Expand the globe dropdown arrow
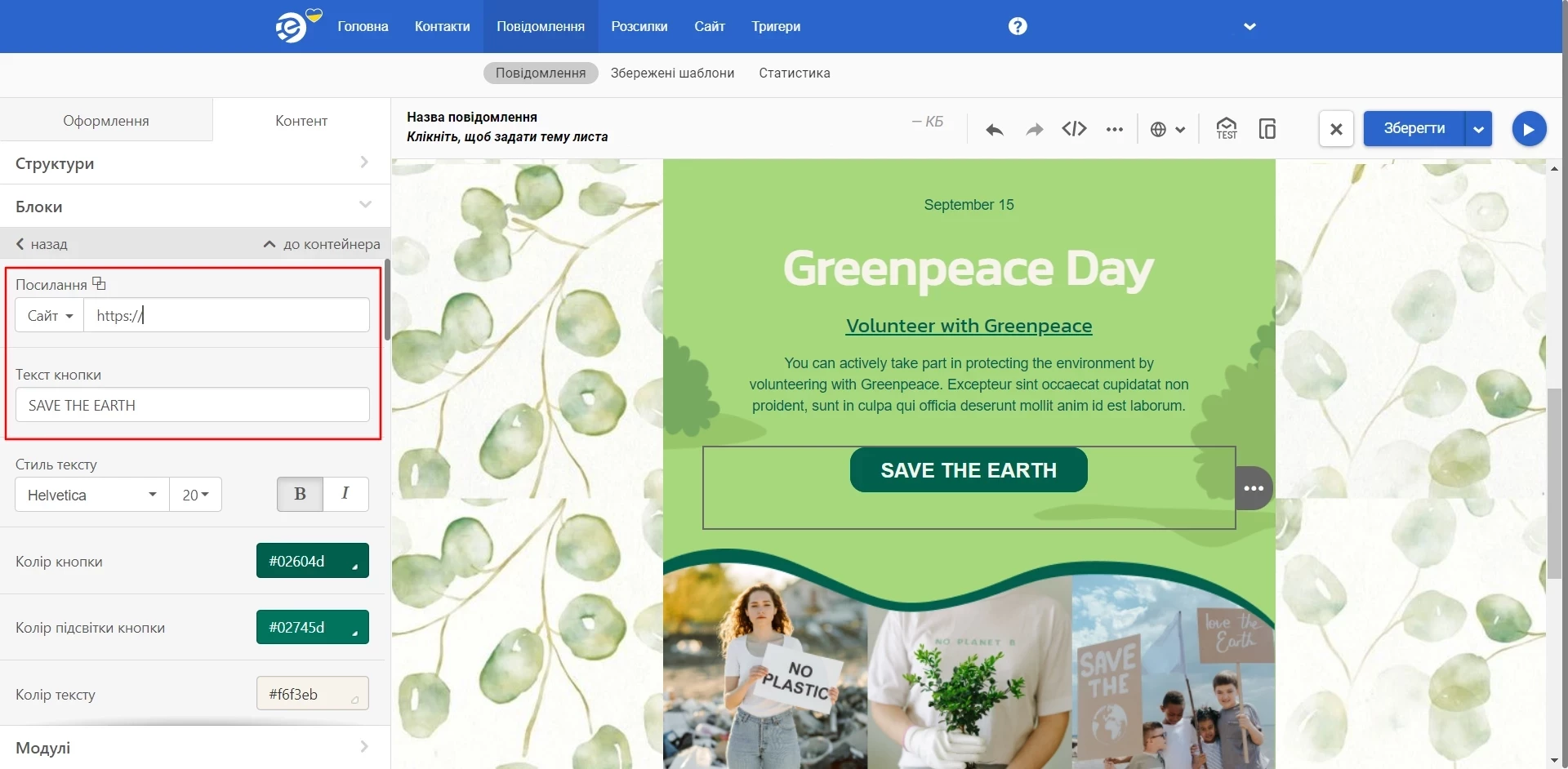 [1180, 130]
